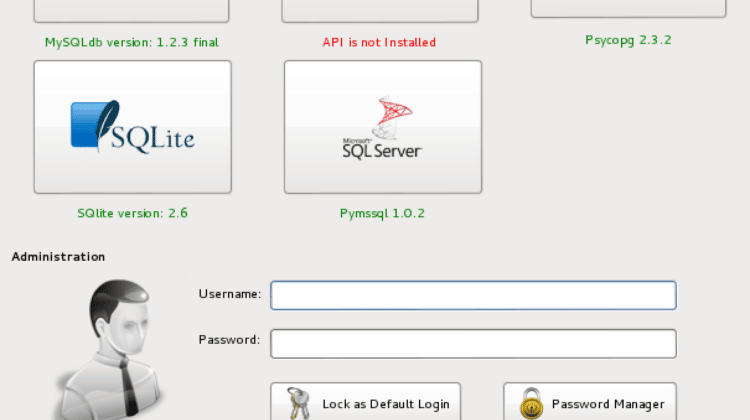750x420 pixels.
Task: Click the 'Pymssql 1.0.2' text
Action: point(382,213)
